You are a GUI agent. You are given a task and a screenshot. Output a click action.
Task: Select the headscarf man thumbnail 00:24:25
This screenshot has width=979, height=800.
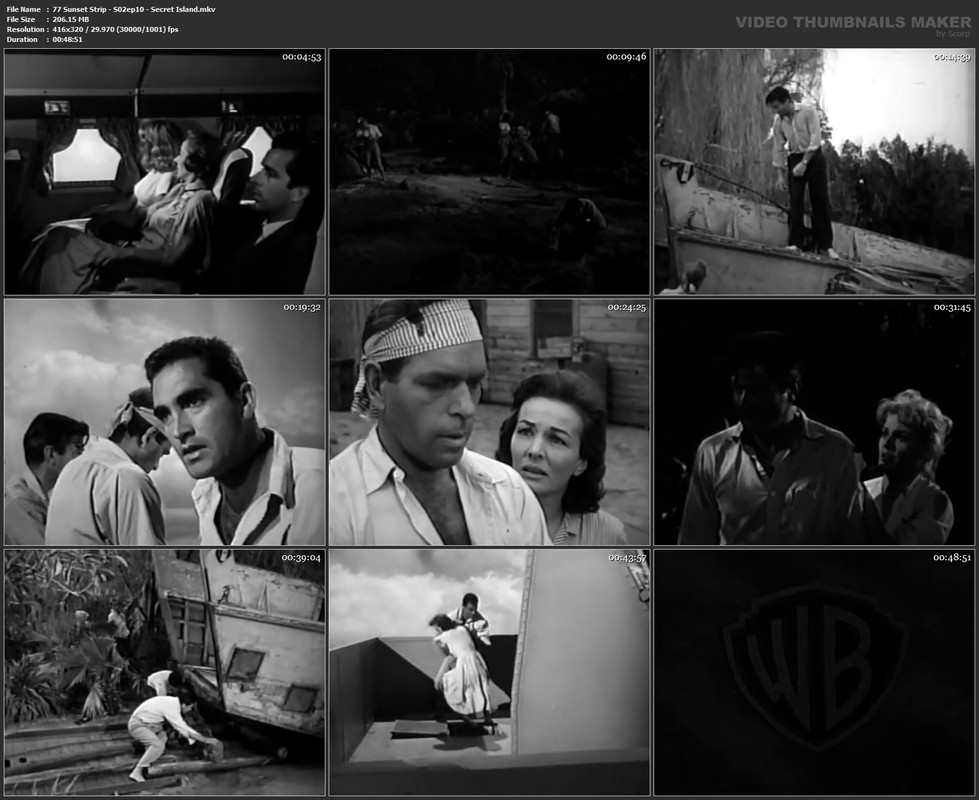point(490,422)
